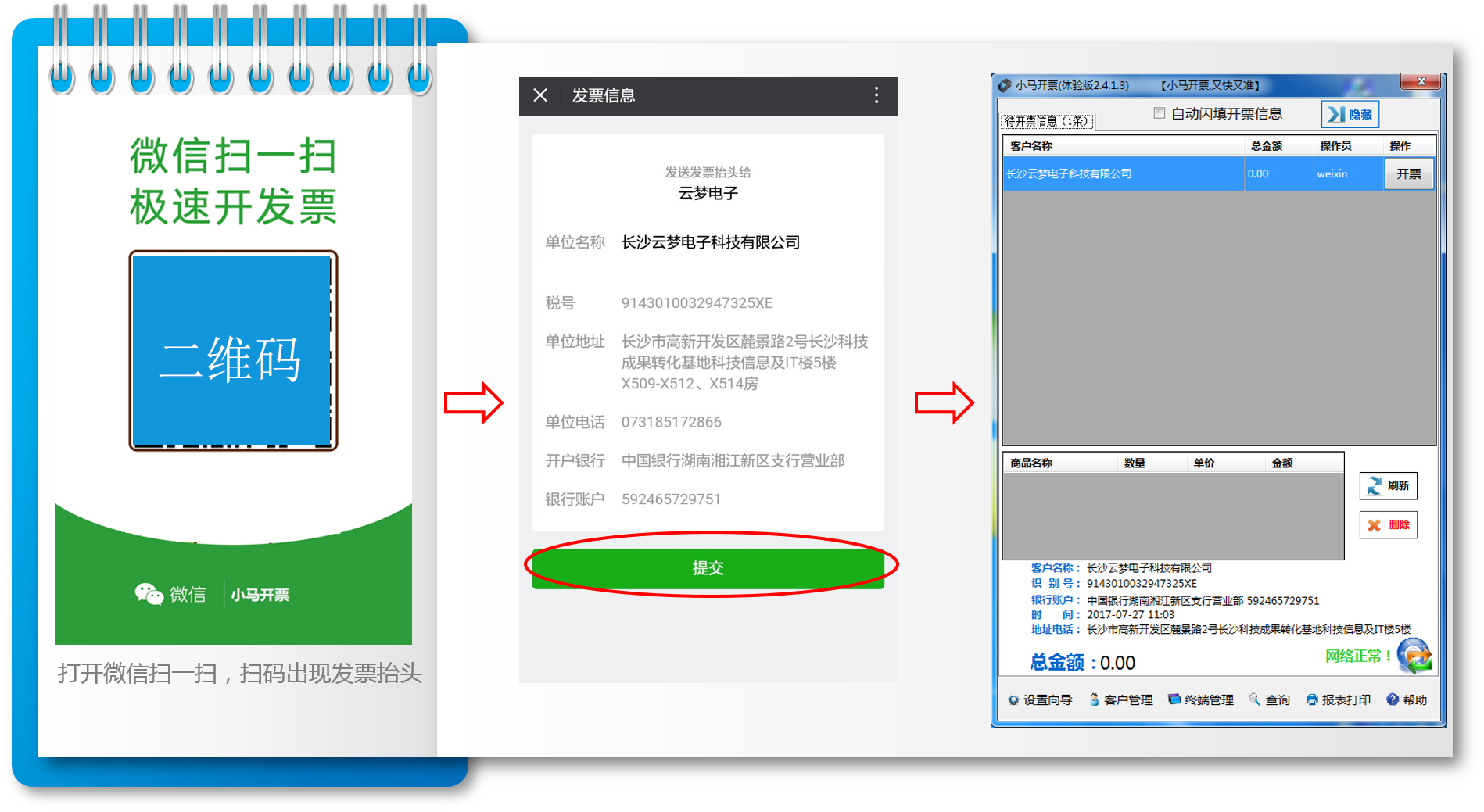
Task: Click the phone number 073185172866
Action: pyautogui.click(x=671, y=423)
